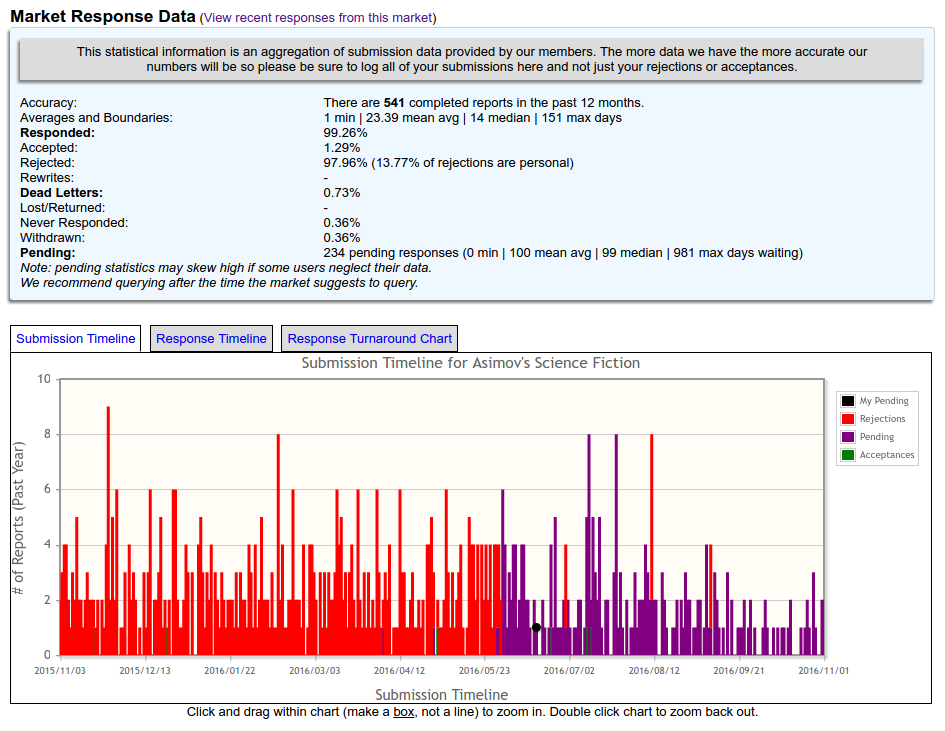Click the 'Pending' legend label in chart

(x=877, y=437)
